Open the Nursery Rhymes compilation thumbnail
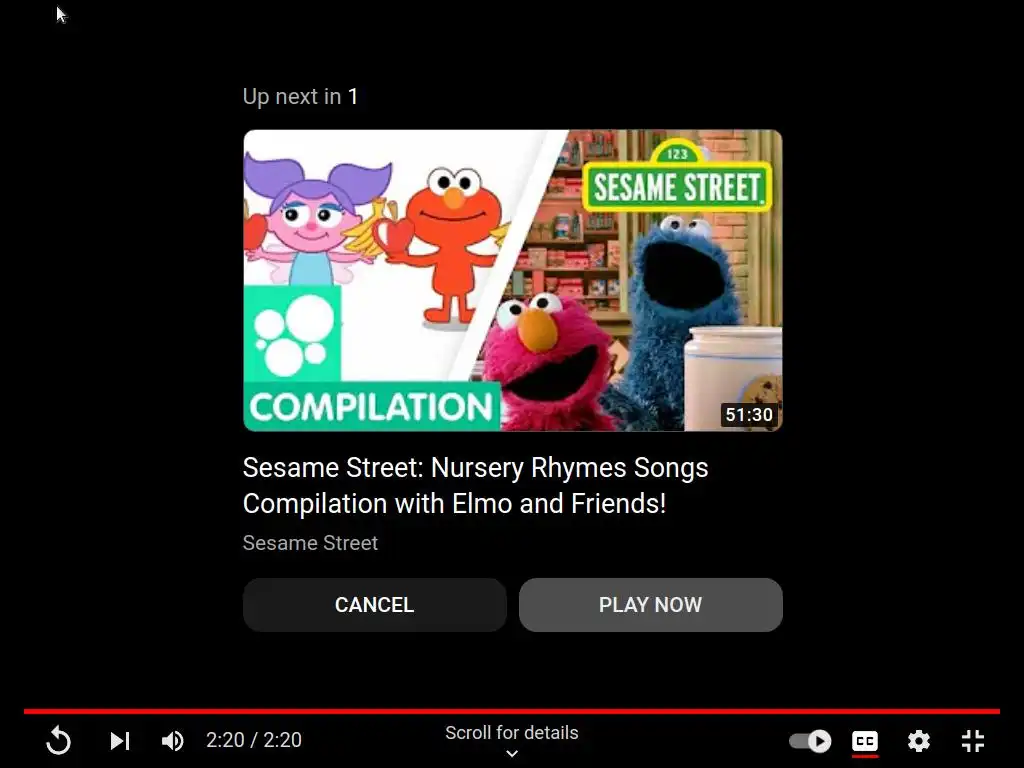The image size is (1024, 768). [513, 280]
